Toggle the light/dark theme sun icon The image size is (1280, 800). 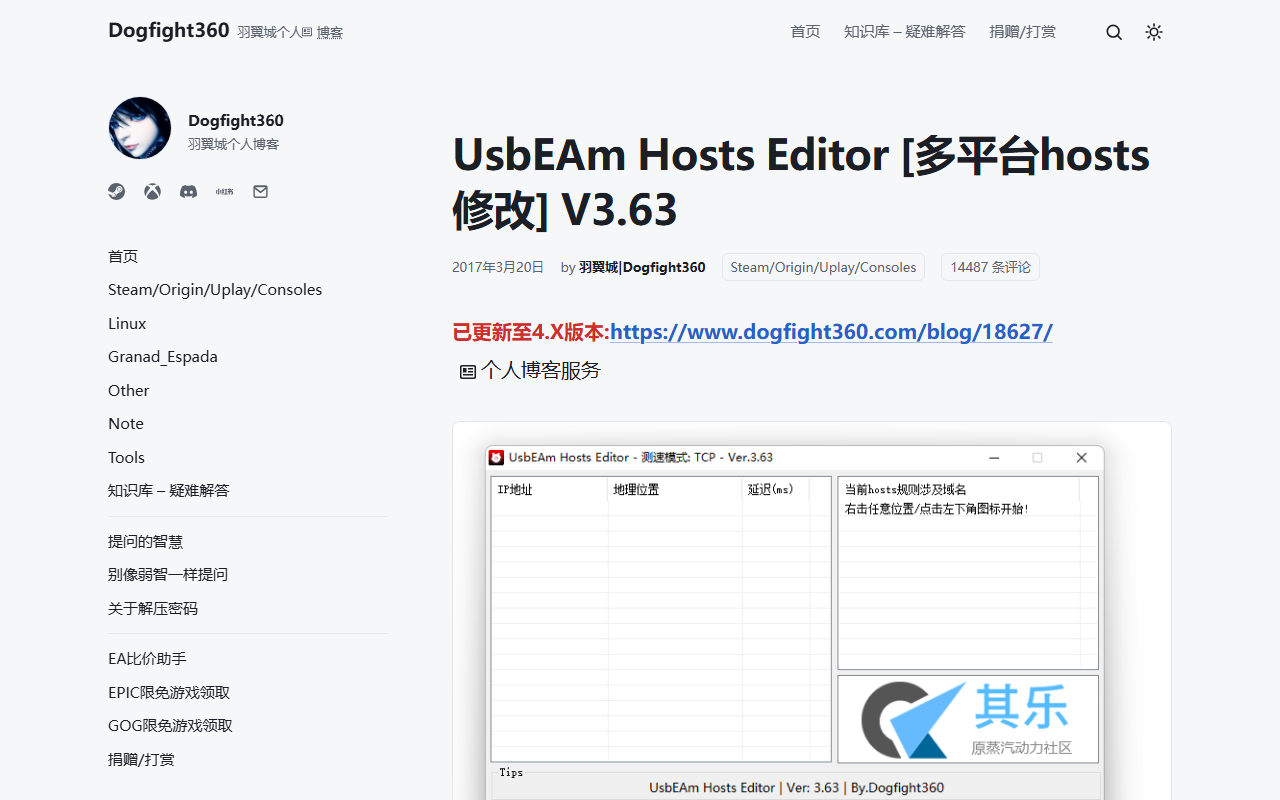pos(1154,32)
